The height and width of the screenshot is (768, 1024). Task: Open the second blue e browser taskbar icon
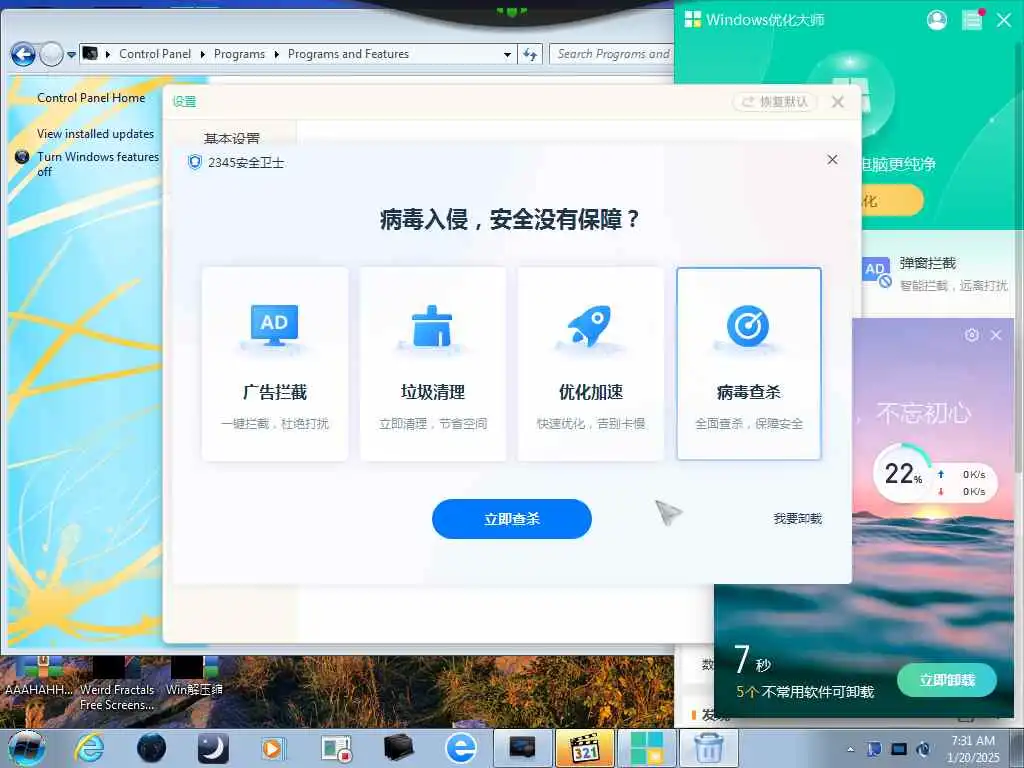(x=461, y=748)
